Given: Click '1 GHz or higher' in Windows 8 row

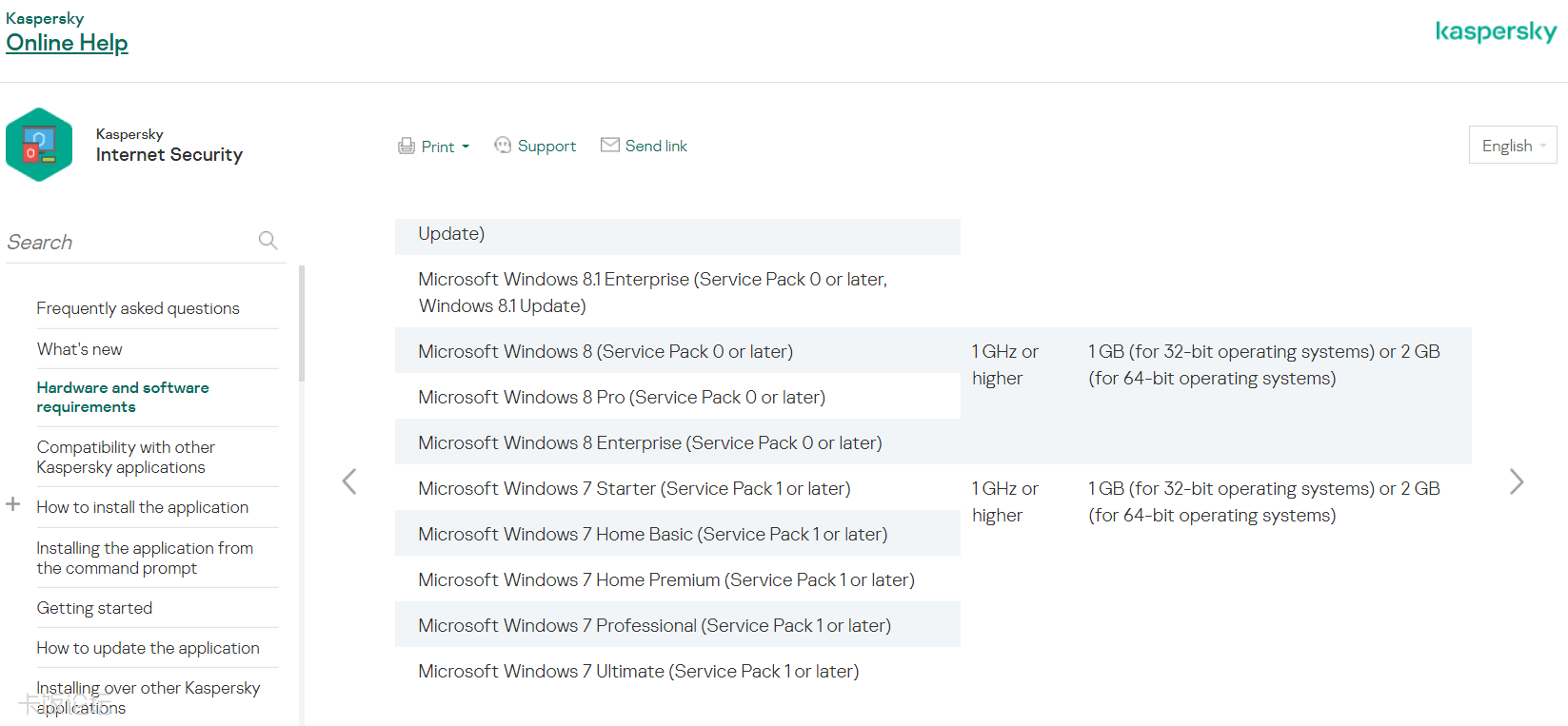Looking at the screenshot, I should (1005, 364).
